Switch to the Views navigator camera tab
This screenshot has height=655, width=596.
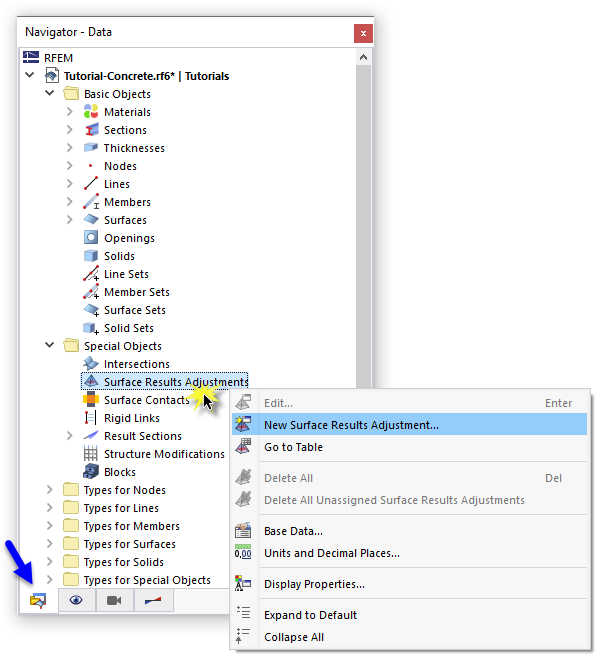(114, 601)
